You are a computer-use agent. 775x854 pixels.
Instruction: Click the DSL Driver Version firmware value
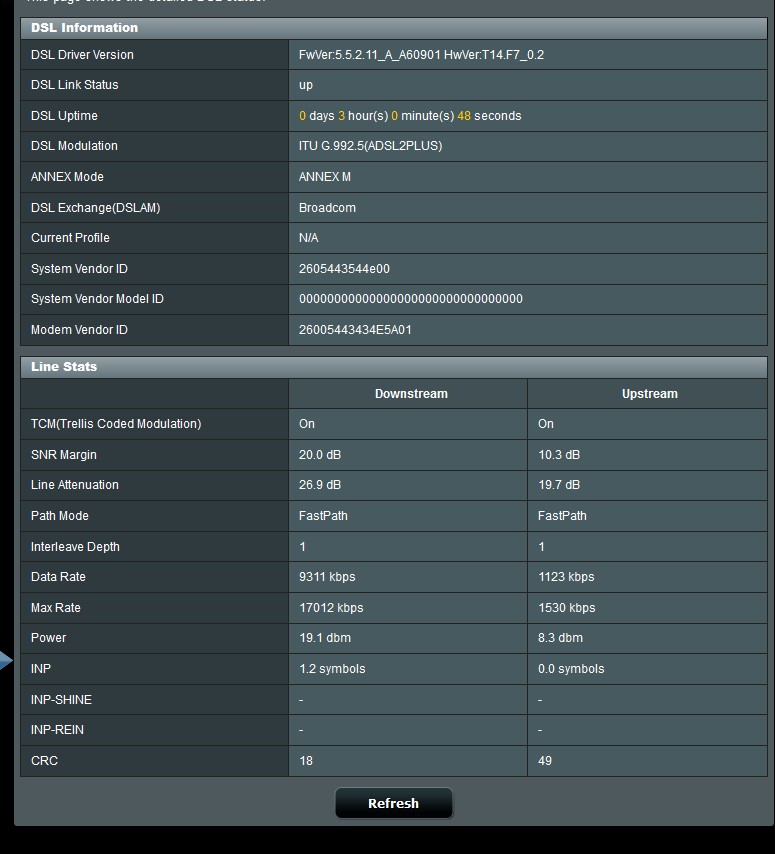pos(421,55)
